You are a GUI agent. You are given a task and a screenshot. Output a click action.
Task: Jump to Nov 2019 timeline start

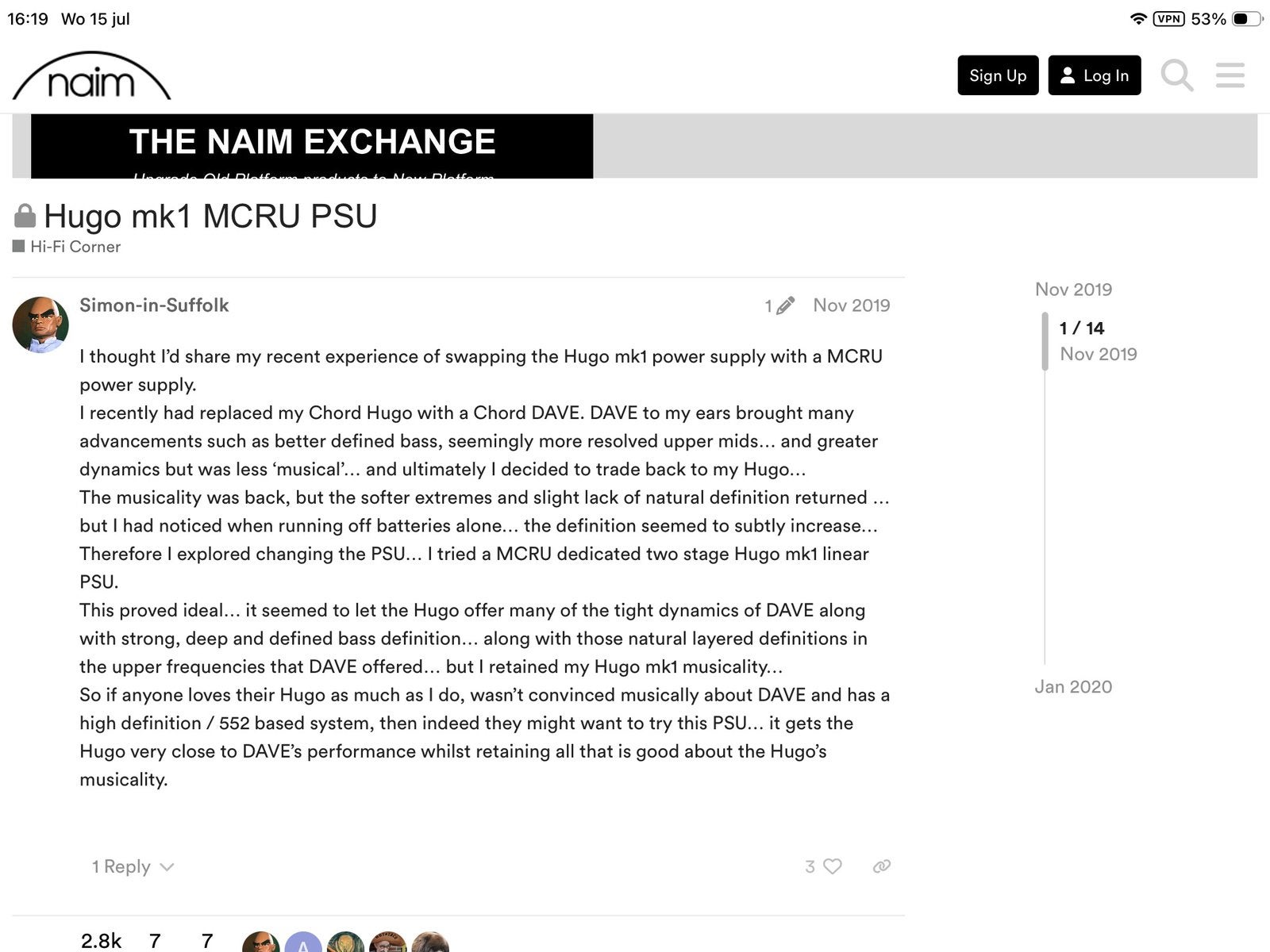coord(1073,290)
